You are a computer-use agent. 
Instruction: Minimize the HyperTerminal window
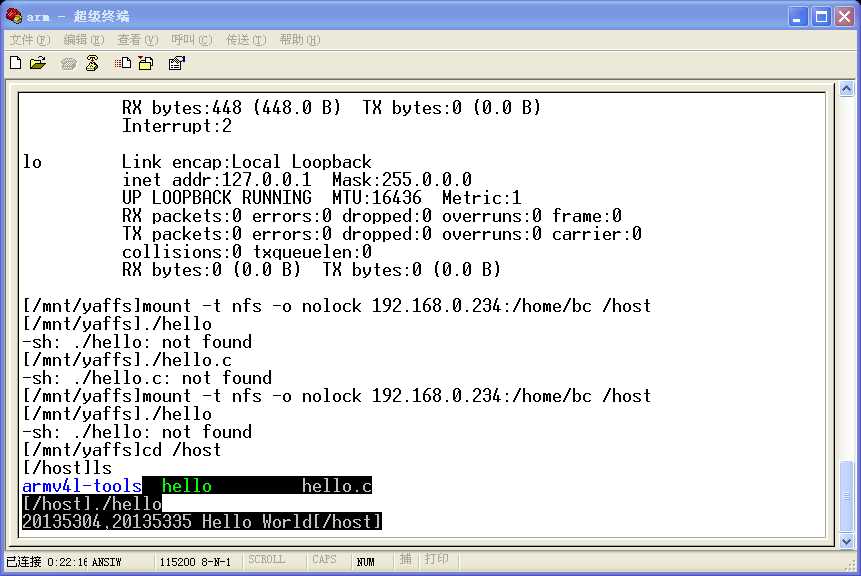coord(797,16)
